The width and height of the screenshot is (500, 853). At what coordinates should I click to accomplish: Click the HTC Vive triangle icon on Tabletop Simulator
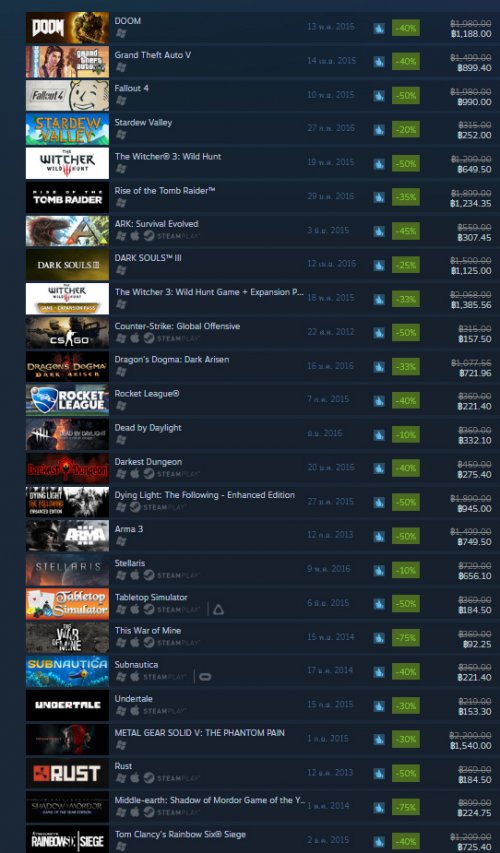tap(218, 609)
